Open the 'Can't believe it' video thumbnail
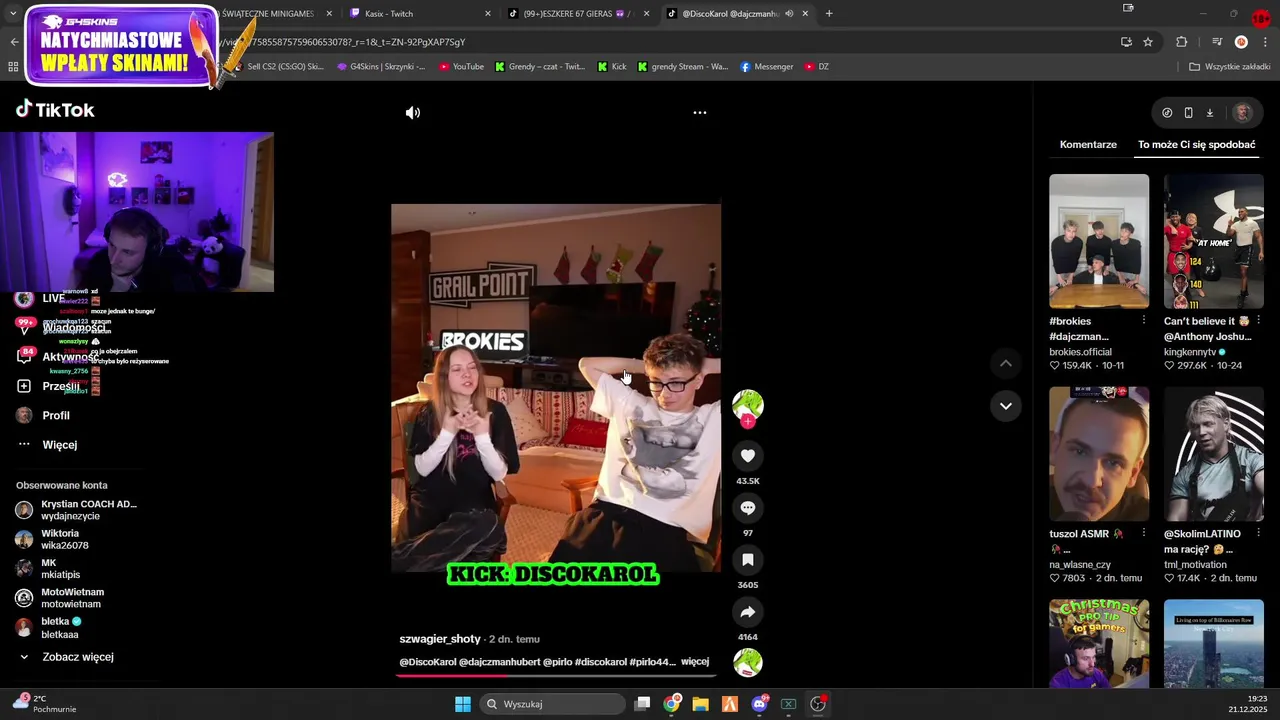 tap(1213, 241)
